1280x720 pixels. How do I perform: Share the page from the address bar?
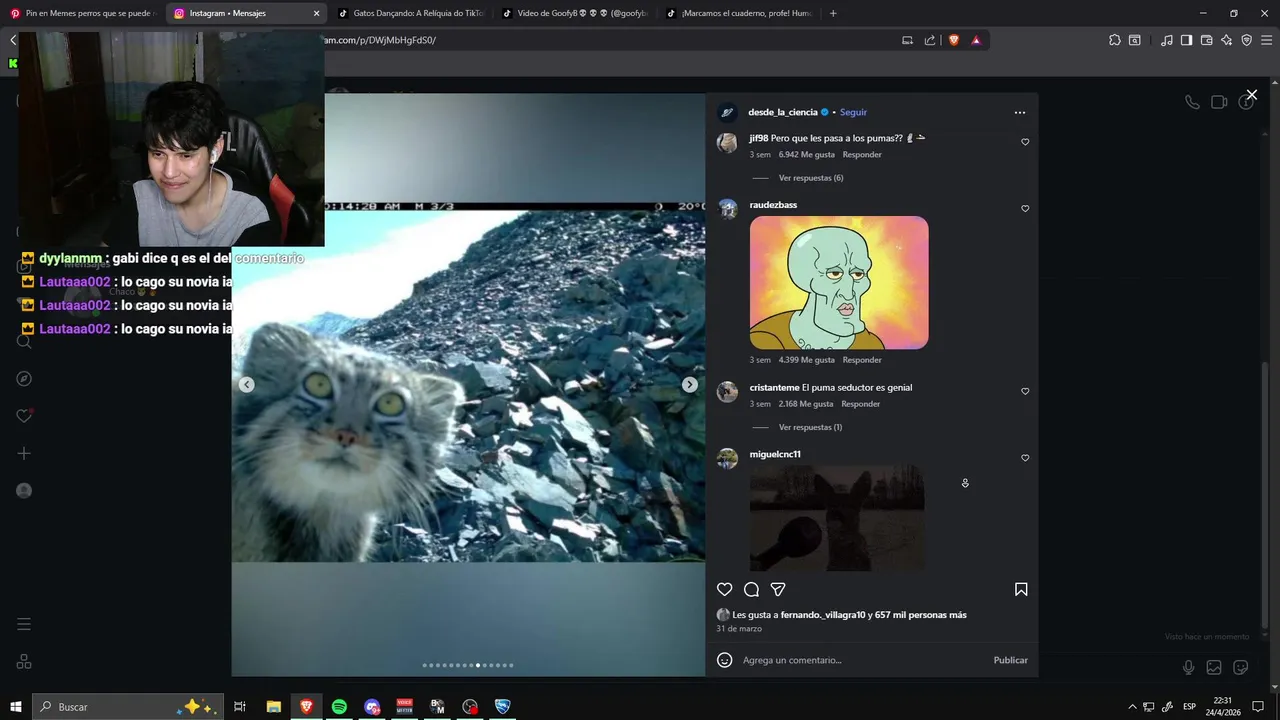930,40
